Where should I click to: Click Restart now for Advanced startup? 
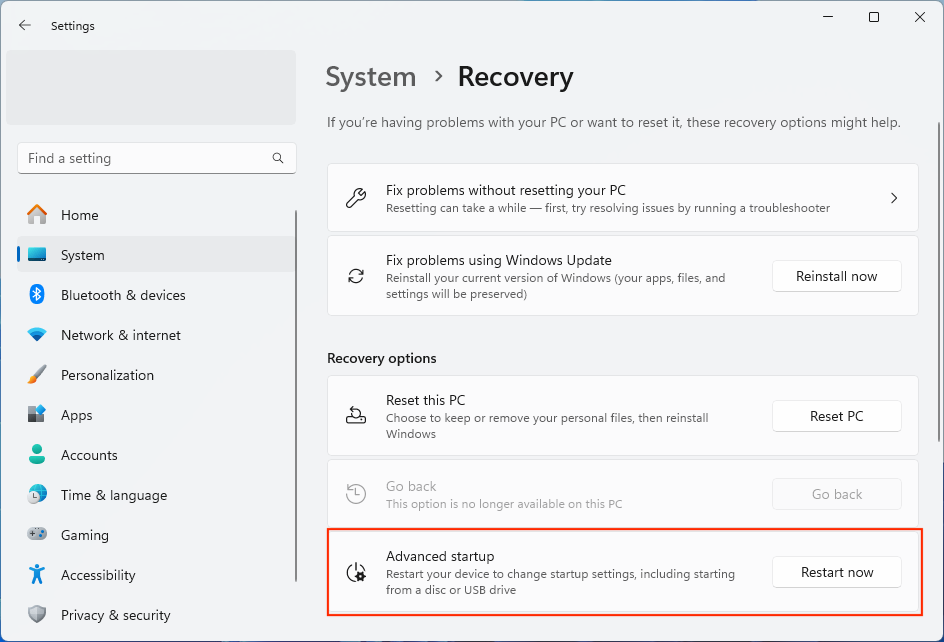[x=836, y=572]
